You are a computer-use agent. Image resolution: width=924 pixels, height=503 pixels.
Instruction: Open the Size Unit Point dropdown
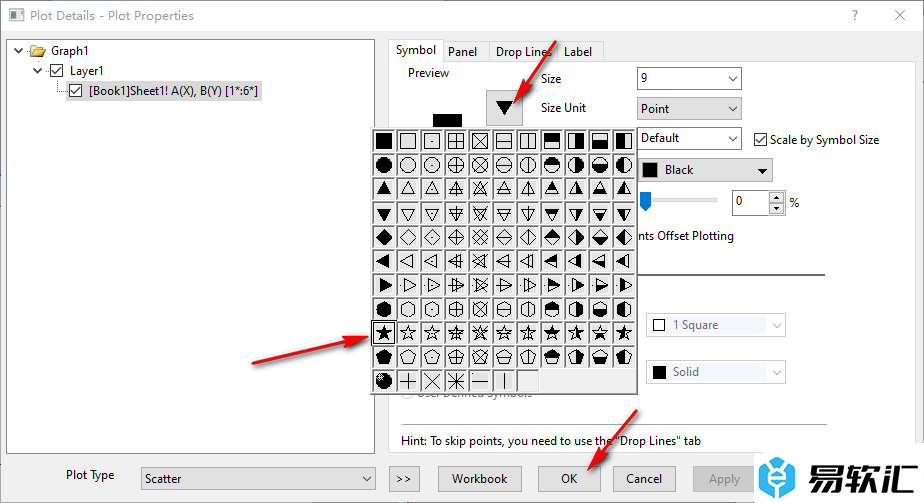point(689,108)
